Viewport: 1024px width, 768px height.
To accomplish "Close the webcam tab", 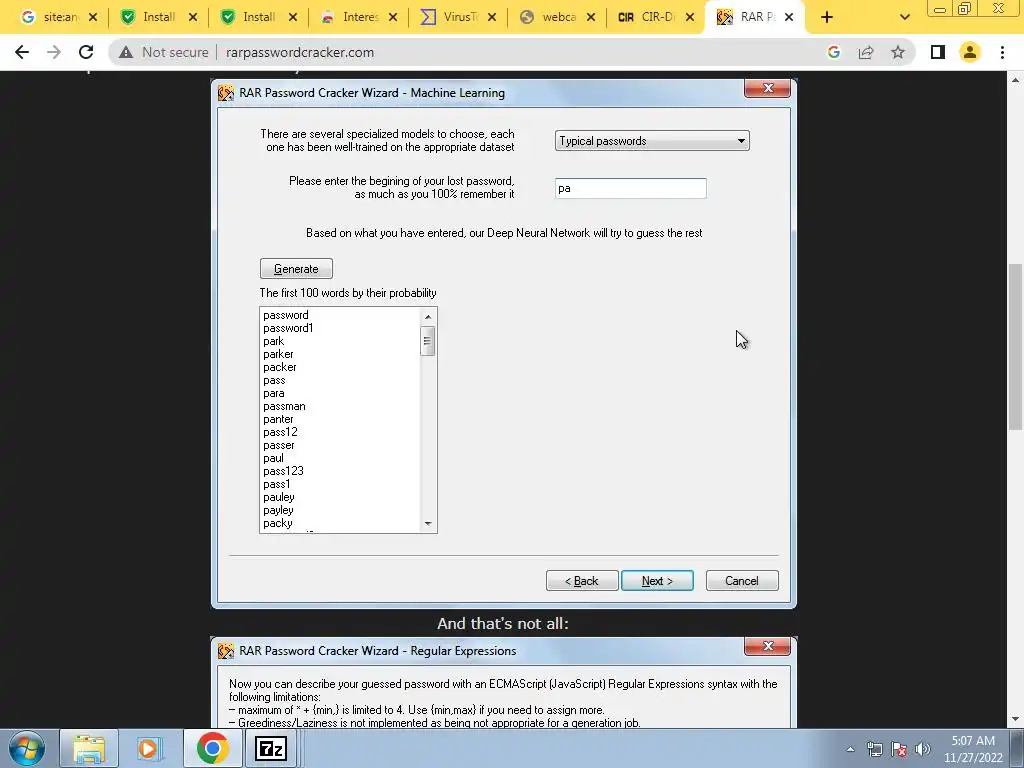I will coord(591,17).
